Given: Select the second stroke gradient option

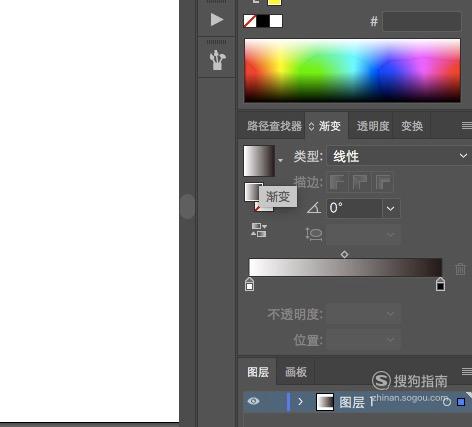Looking at the screenshot, I should point(360,182).
